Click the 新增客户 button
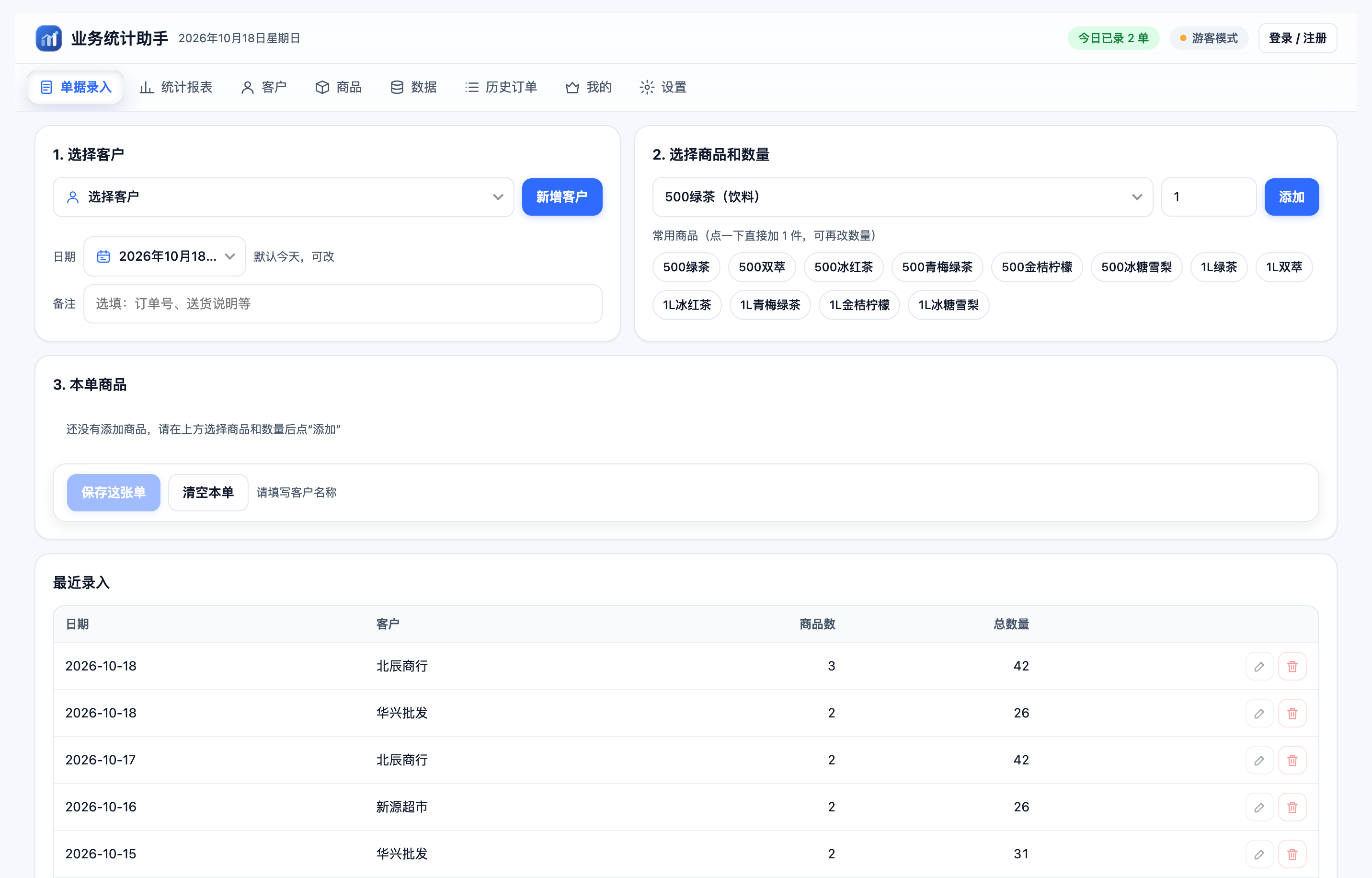Screen dimensions: 1372x878 tap(562, 197)
